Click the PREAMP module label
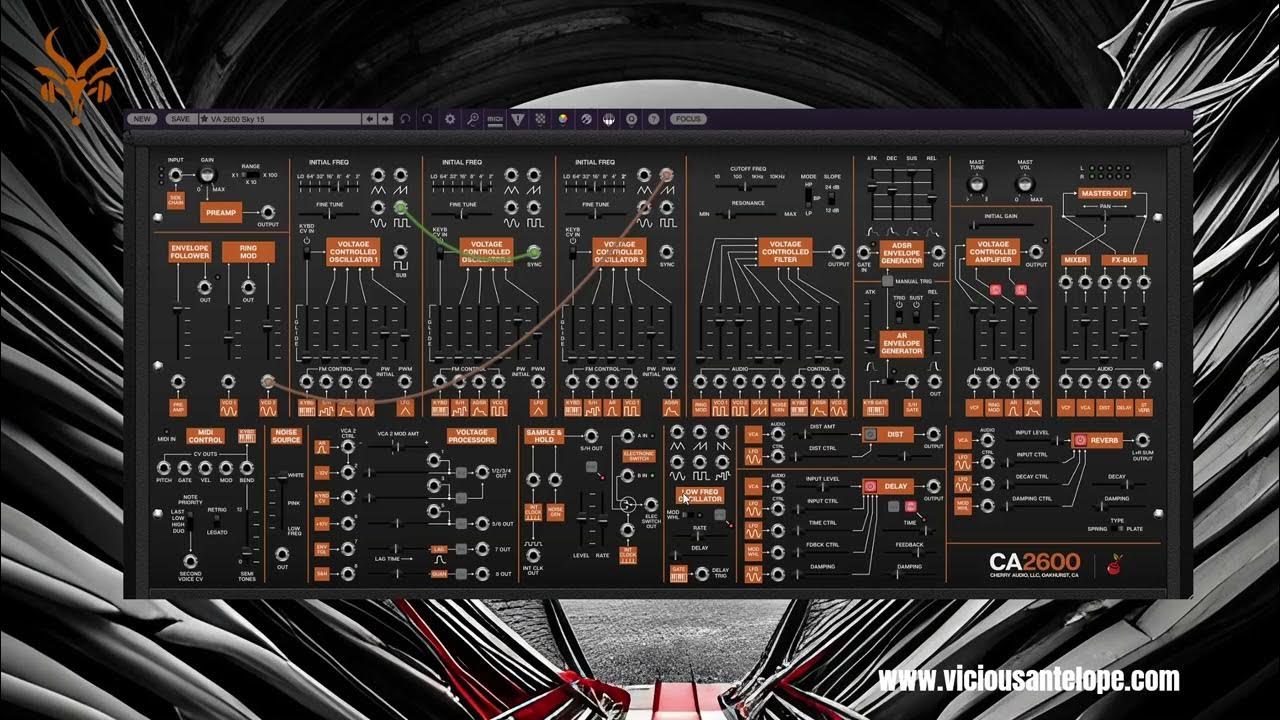This screenshot has height=720, width=1280. pyautogui.click(x=220, y=212)
